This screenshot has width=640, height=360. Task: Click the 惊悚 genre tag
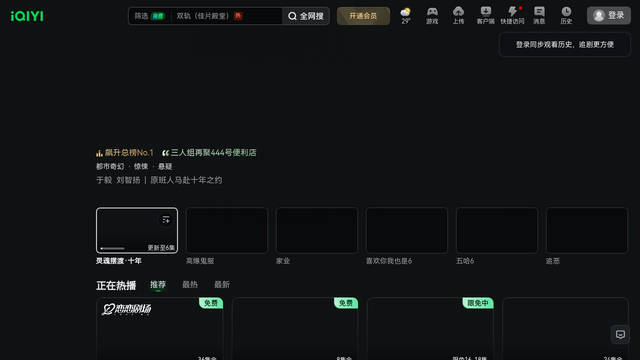[x=141, y=167]
